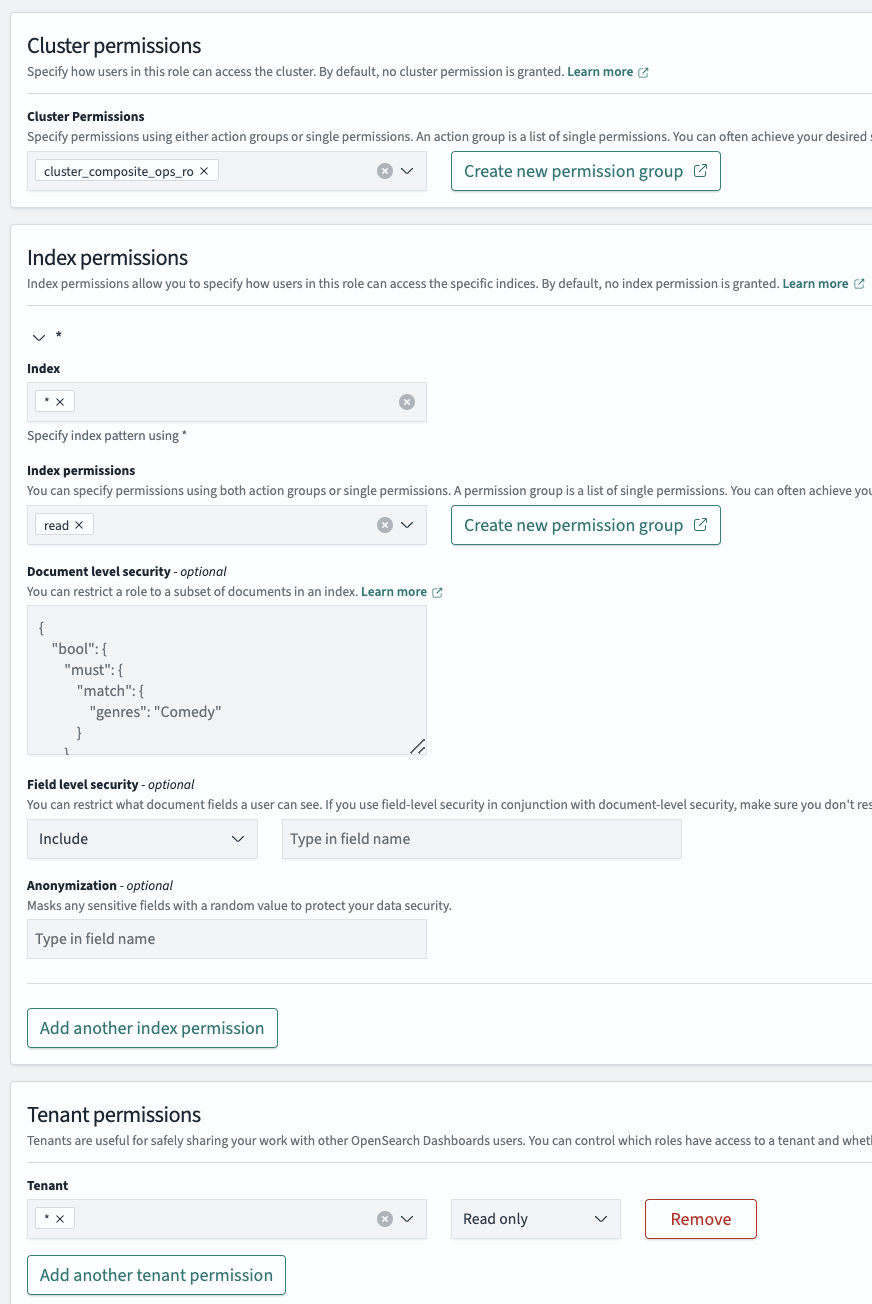Add another tenant permission
872x1304 pixels.
pos(156,1275)
